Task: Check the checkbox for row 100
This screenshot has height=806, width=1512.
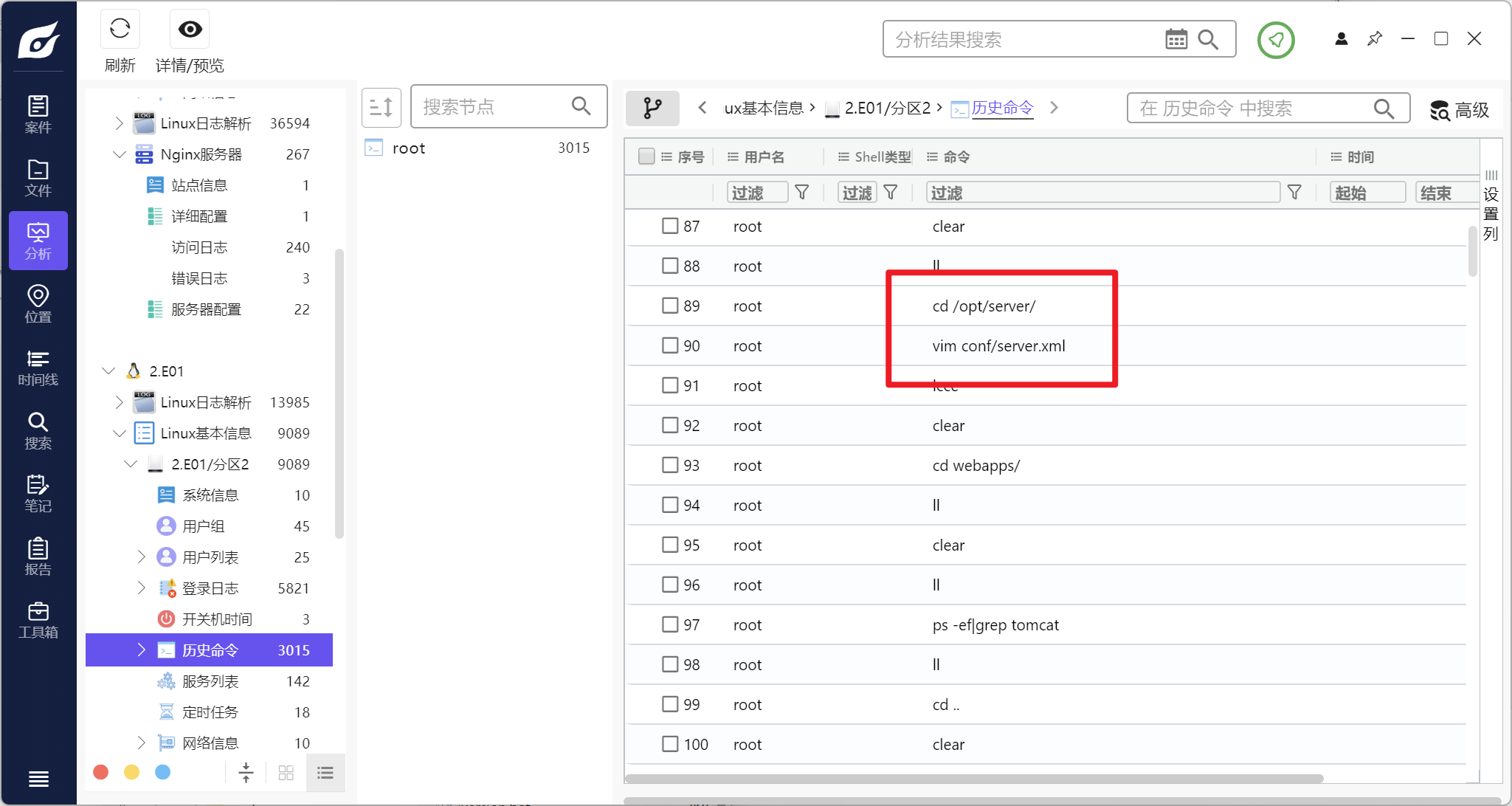Action: (x=670, y=744)
